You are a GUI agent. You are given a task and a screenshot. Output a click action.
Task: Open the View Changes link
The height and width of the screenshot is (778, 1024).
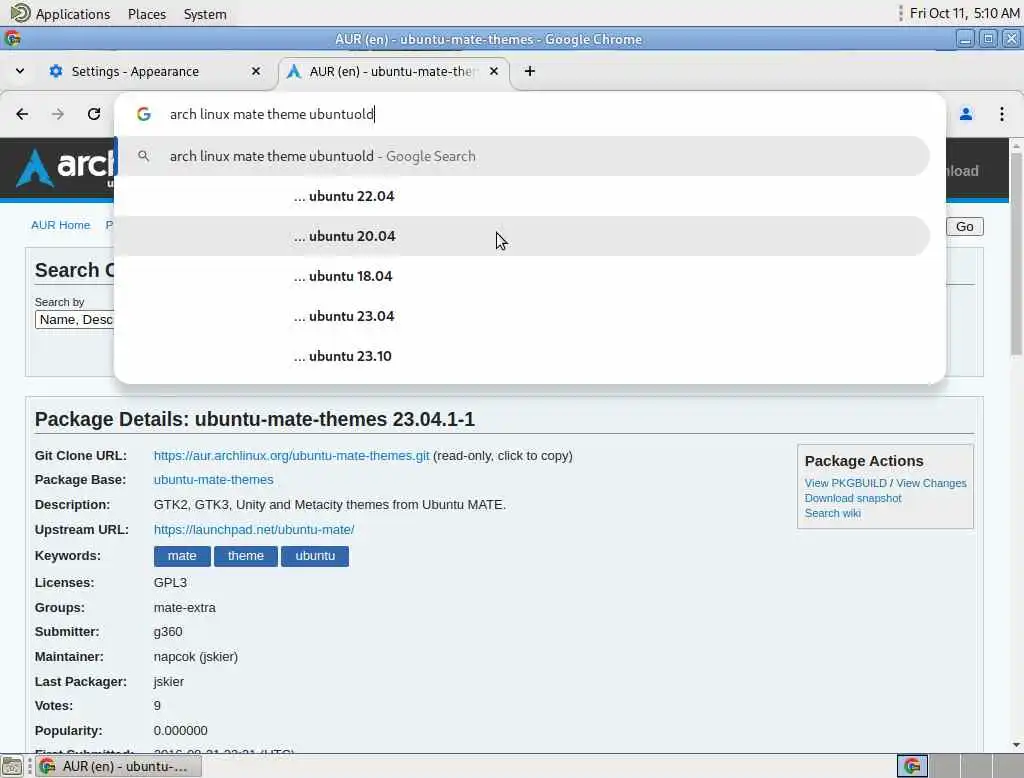[x=931, y=483]
